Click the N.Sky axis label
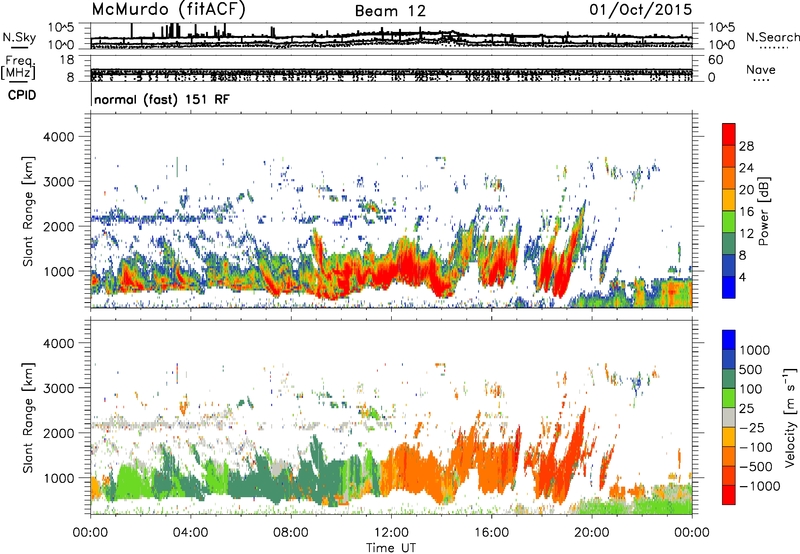Image resolution: width=800 pixels, height=554 pixels. (x=19, y=37)
